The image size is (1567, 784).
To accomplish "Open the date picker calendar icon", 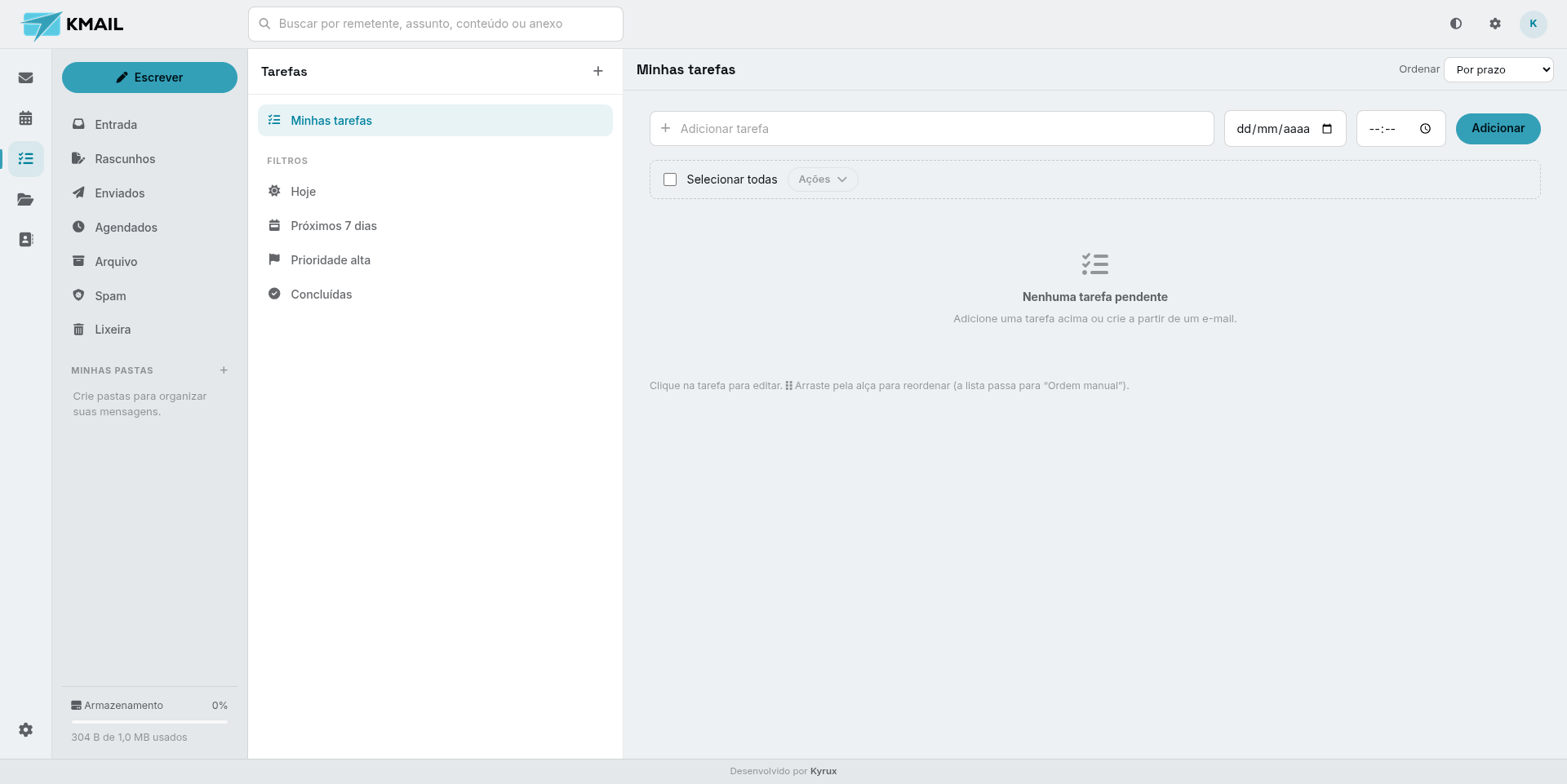I will (x=1327, y=129).
